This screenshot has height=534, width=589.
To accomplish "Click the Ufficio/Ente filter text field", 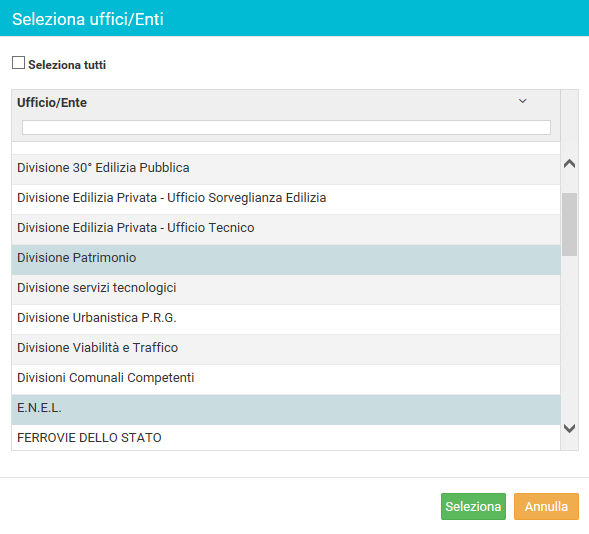I will (286, 127).
